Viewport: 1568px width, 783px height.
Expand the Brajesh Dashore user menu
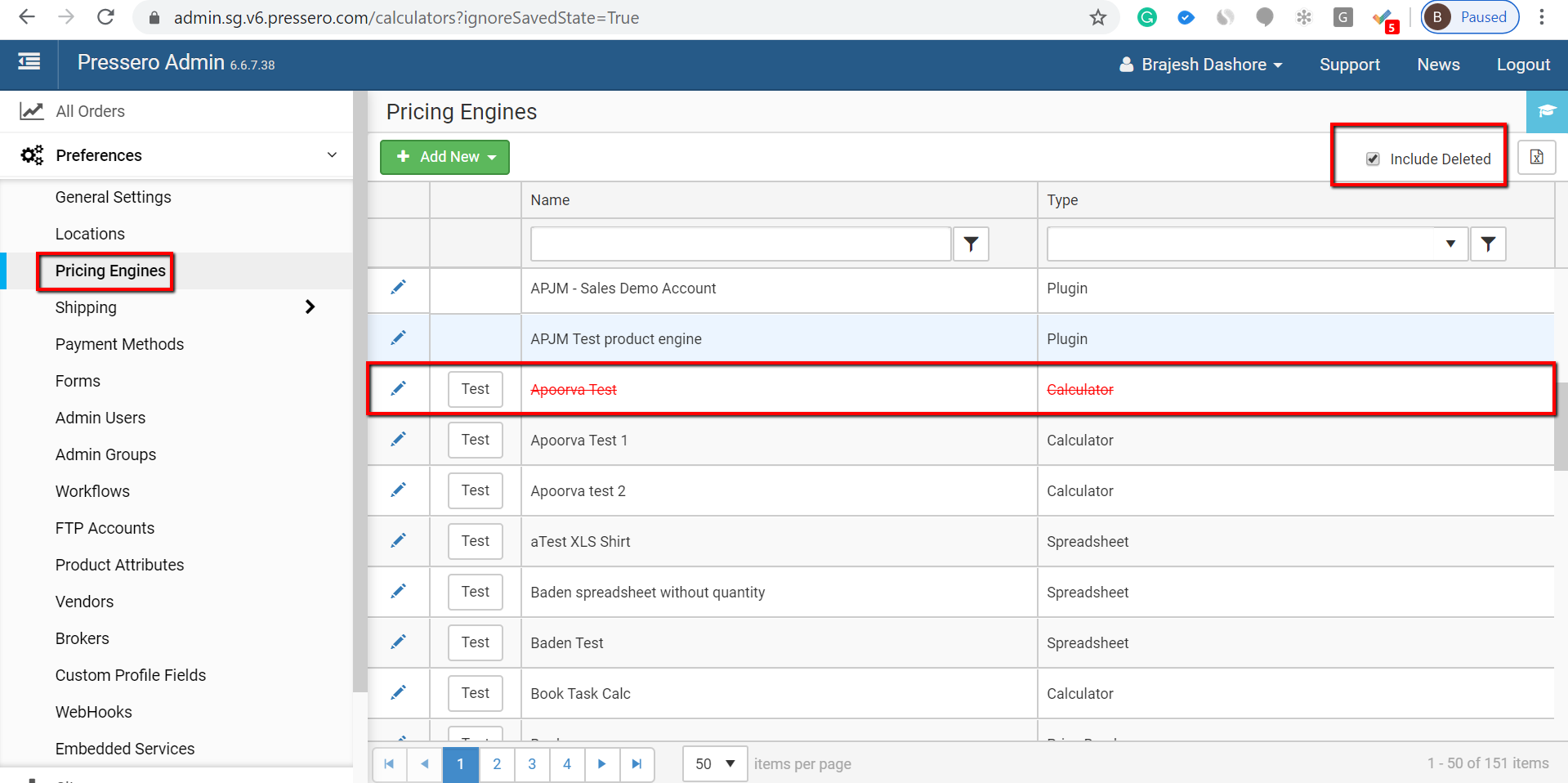1200,65
